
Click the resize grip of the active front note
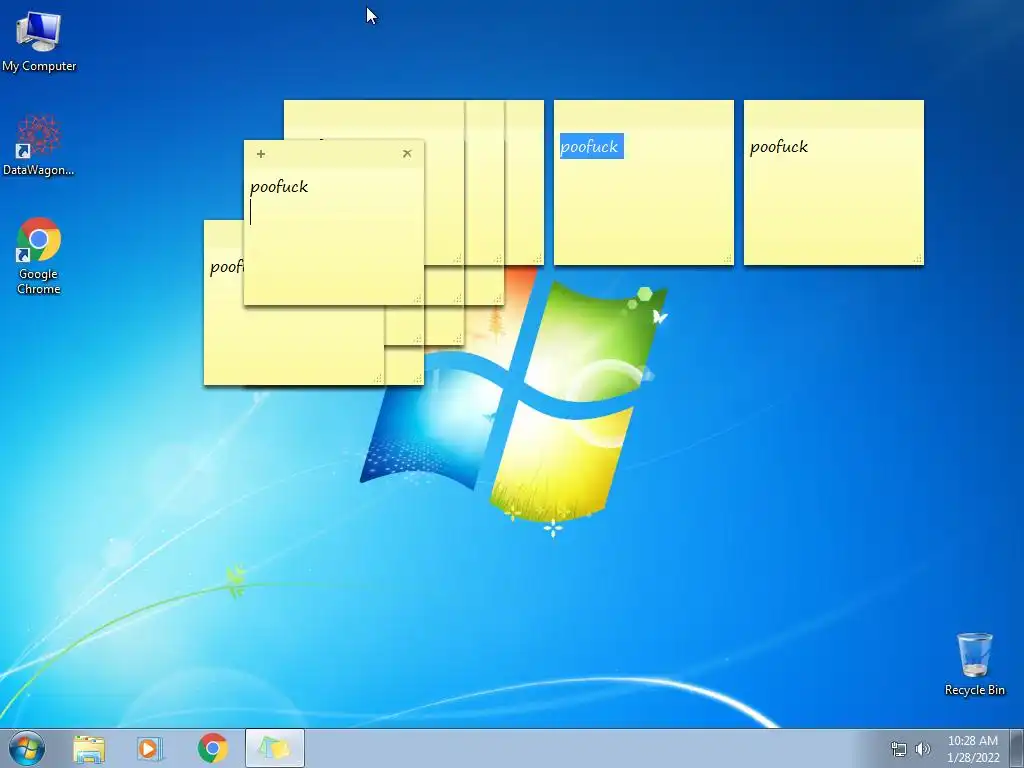417,298
